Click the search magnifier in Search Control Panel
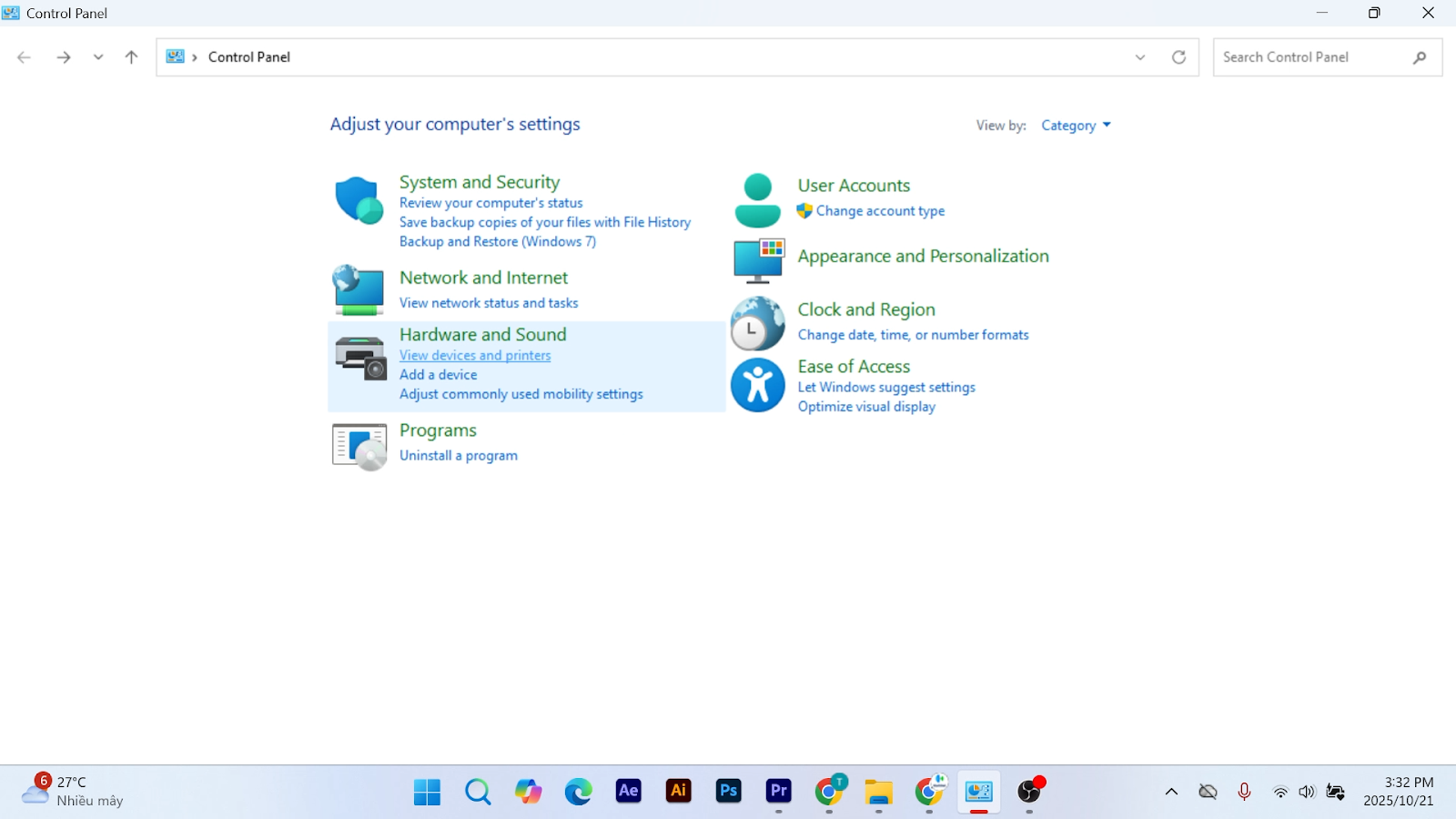The height and width of the screenshot is (819, 1456). [x=1420, y=57]
